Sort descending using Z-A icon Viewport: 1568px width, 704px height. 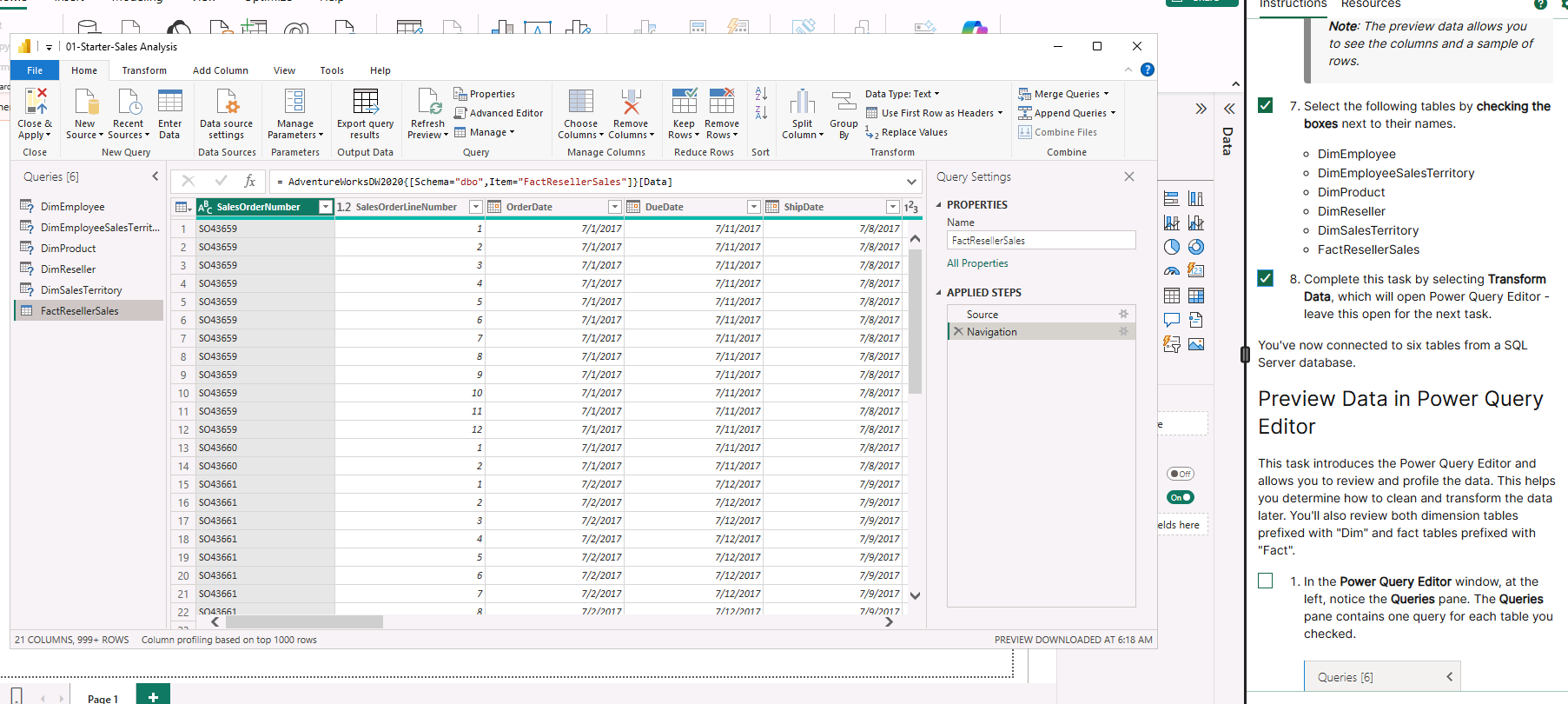click(761, 113)
